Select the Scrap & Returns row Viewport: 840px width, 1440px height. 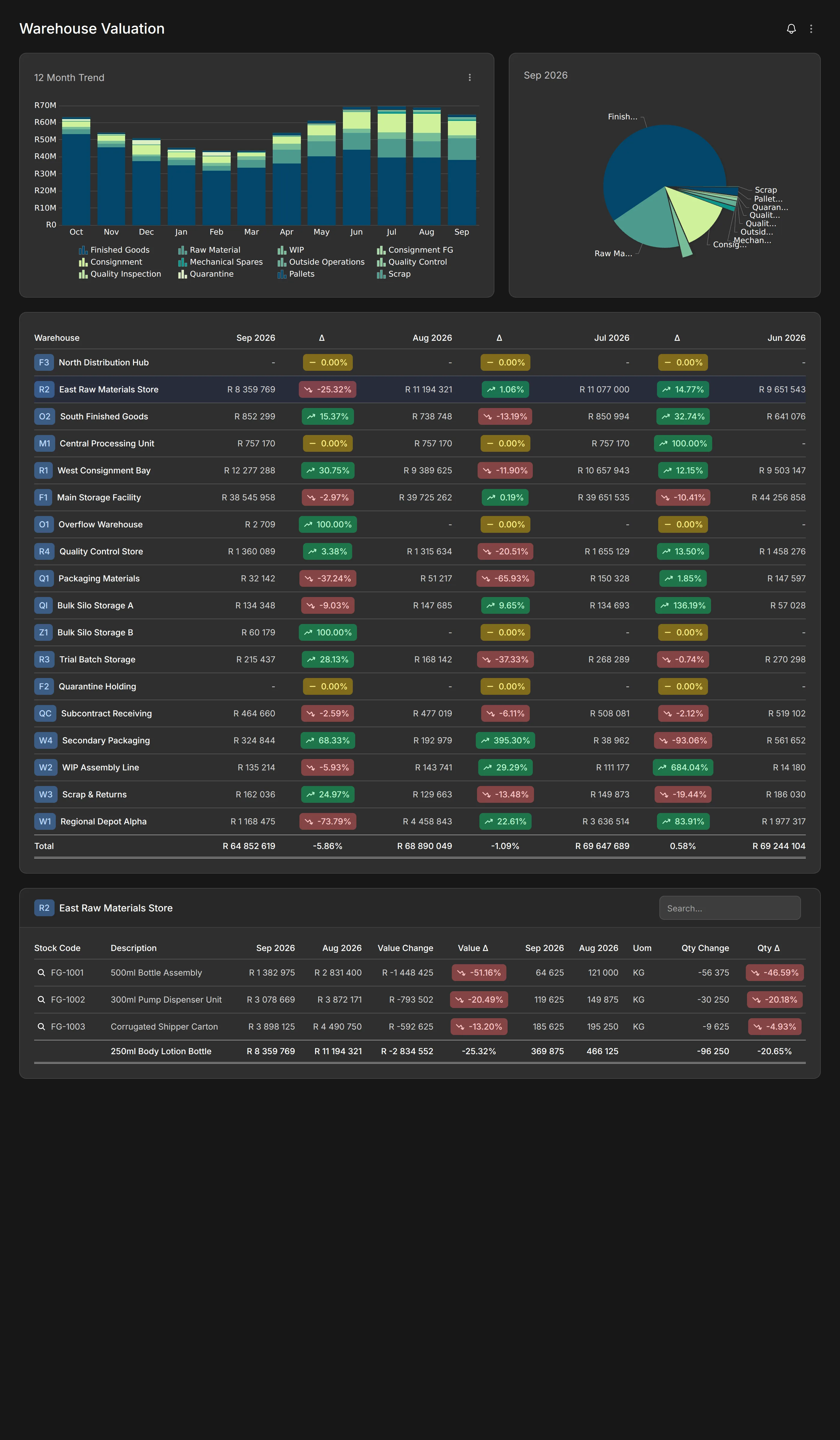tap(420, 794)
